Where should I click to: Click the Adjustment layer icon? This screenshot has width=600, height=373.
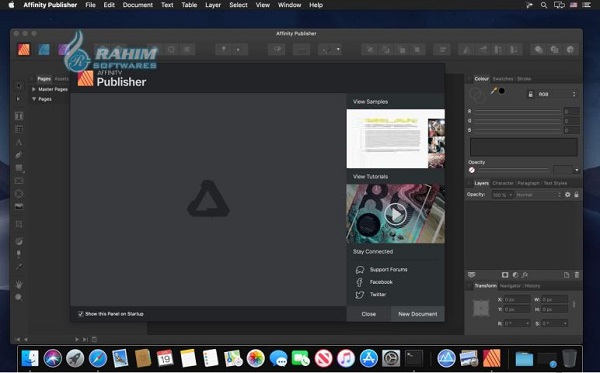point(515,275)
